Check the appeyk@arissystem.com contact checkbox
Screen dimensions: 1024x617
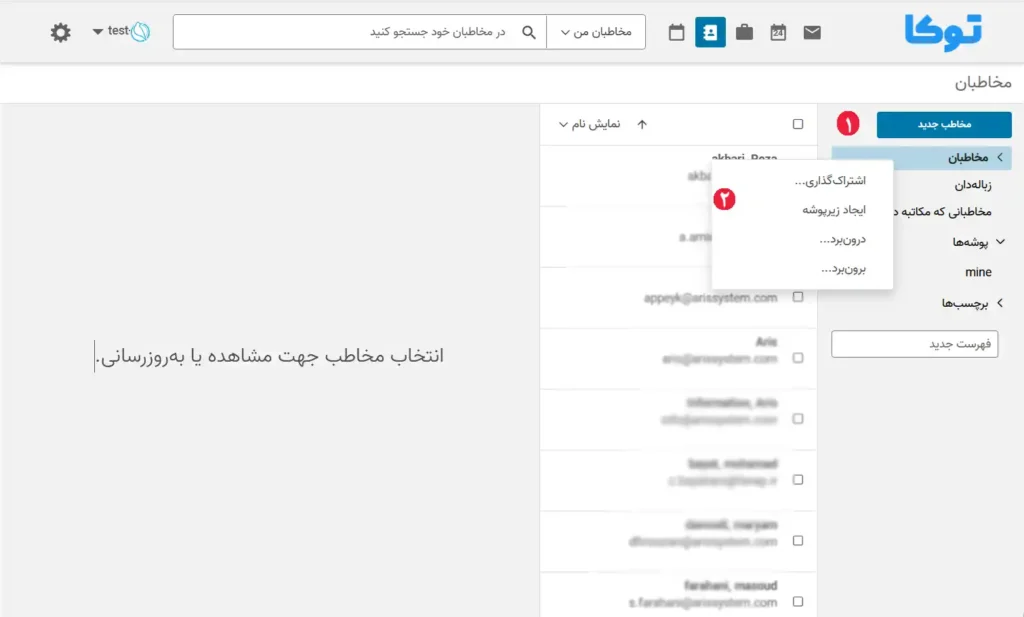797,297
